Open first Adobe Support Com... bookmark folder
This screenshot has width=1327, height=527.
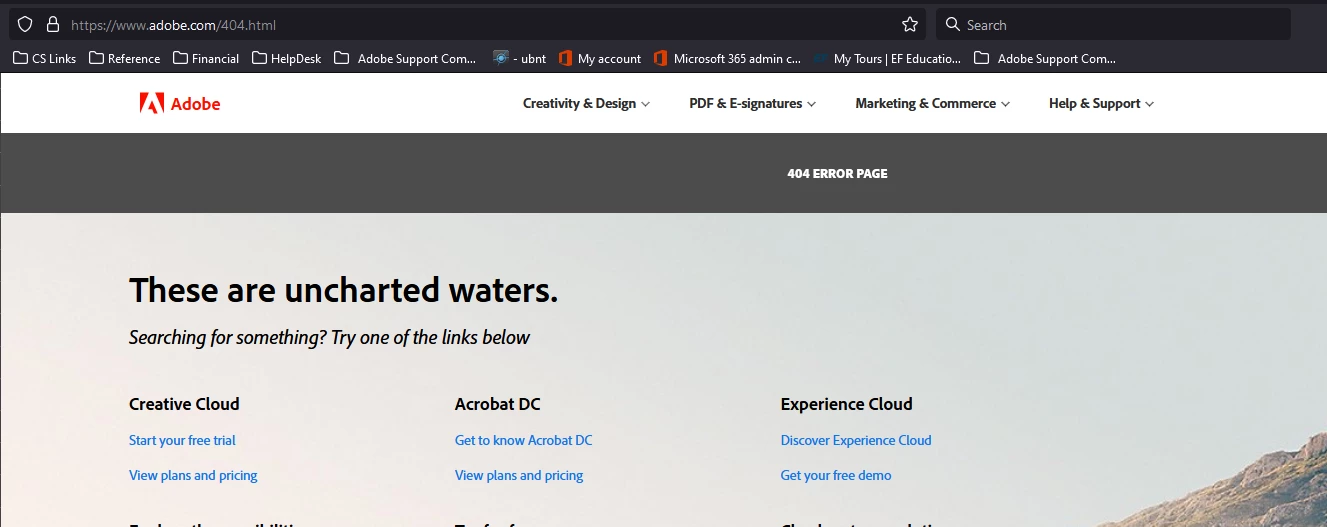tap(405, 58)
